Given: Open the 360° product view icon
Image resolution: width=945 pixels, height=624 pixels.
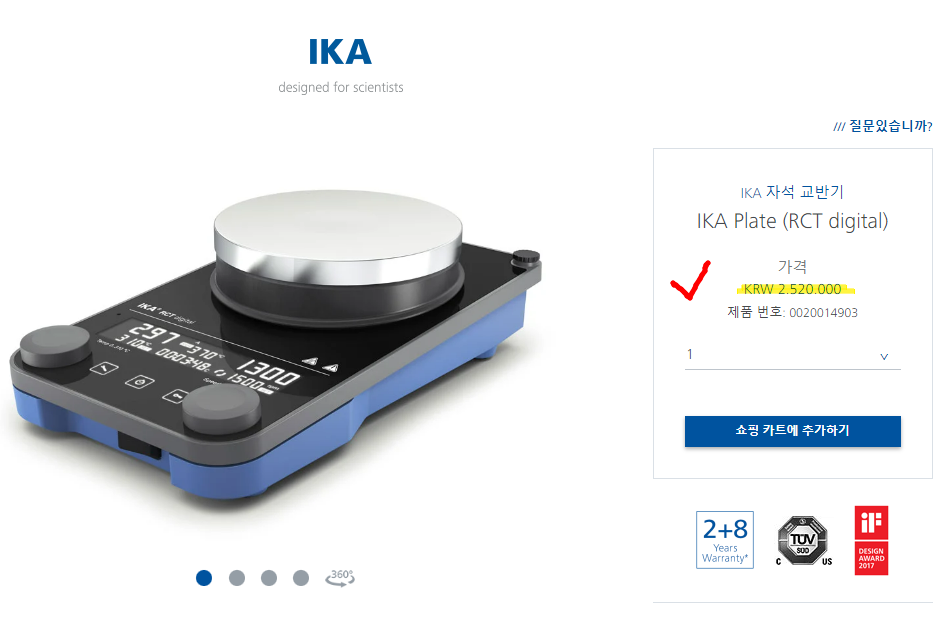Looking at the screenshot, I should [341, 577].
